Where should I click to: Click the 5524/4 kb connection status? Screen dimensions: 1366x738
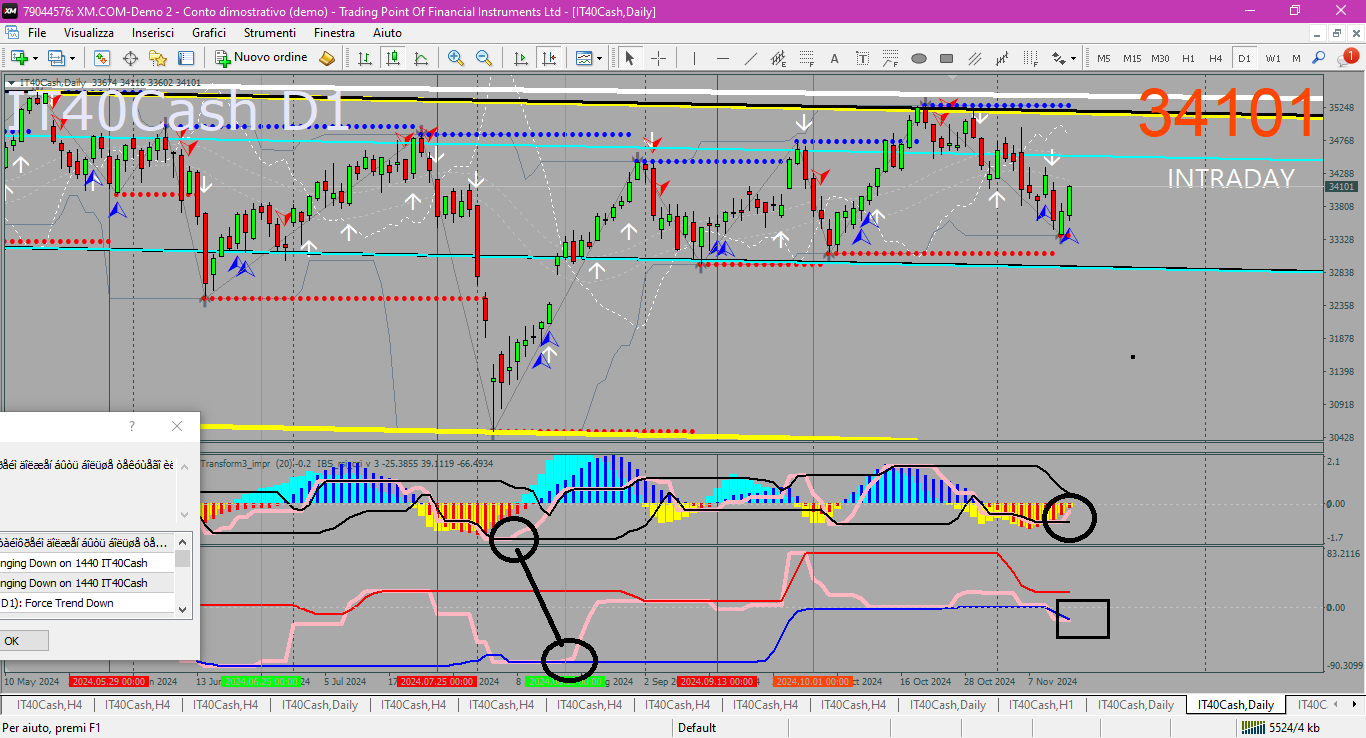[x=1279, y=728]
